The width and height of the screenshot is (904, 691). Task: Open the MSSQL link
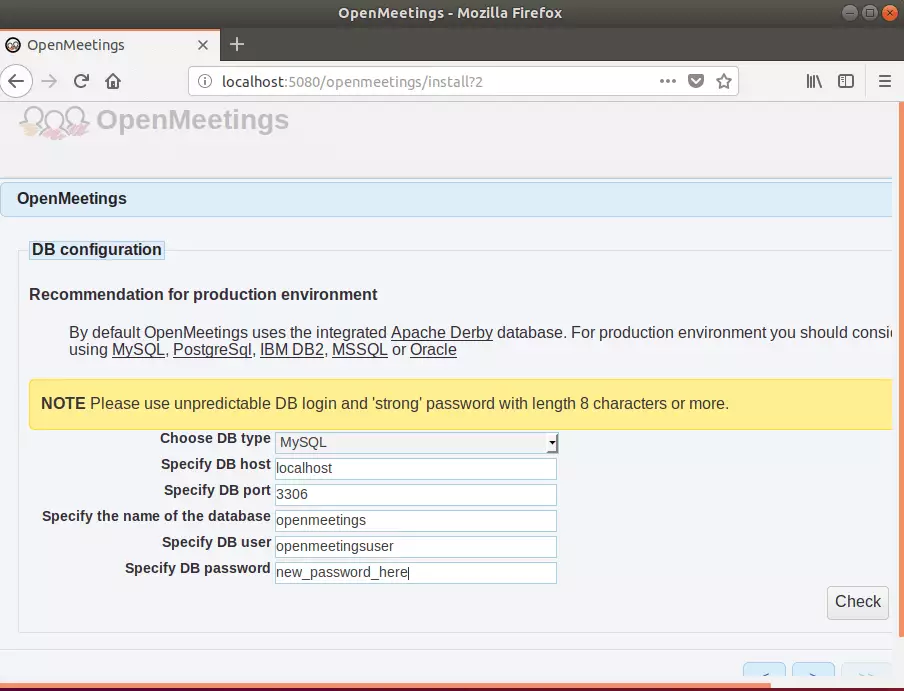pos(360,350)
